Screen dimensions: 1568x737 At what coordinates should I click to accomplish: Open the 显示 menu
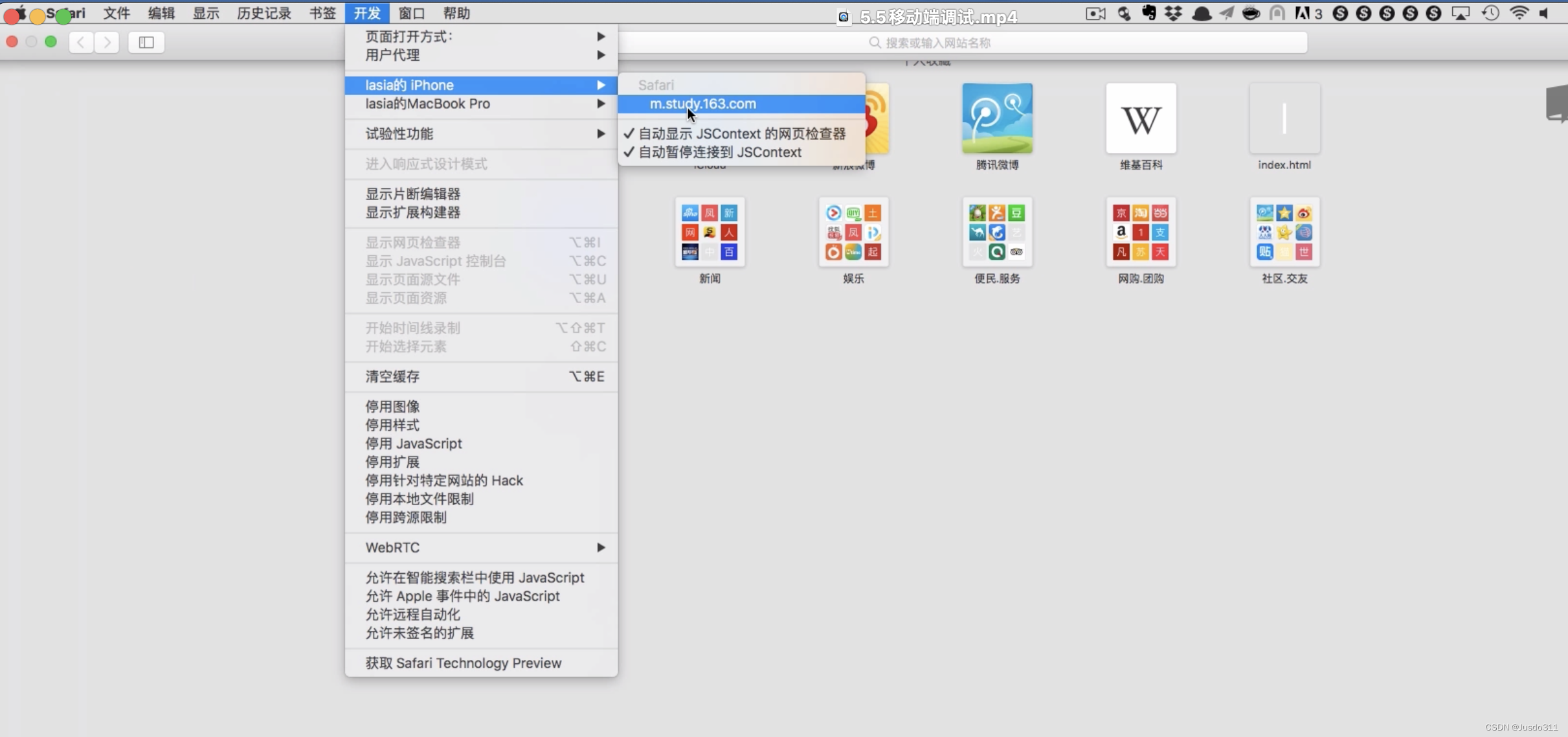(206, 13)
